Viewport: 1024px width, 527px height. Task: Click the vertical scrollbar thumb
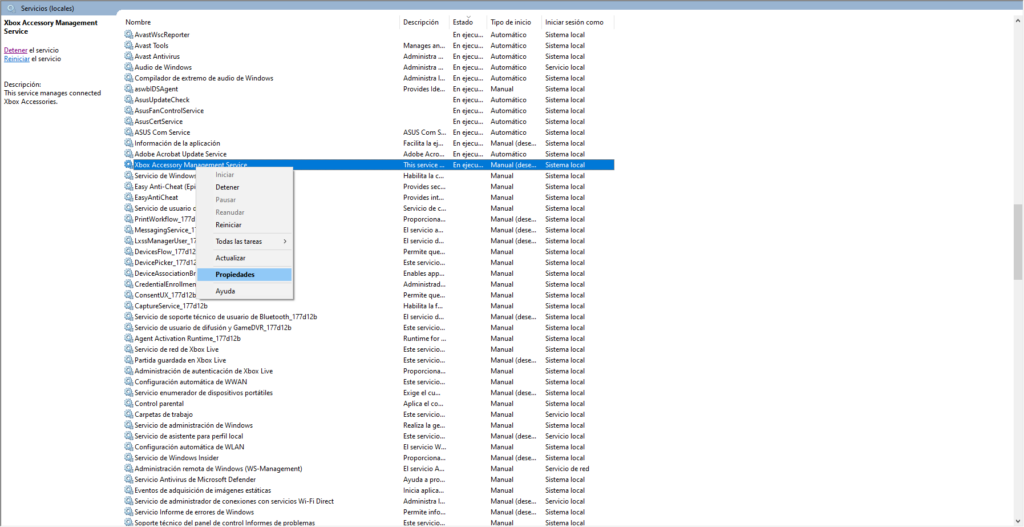click(x=1018, y=242)
